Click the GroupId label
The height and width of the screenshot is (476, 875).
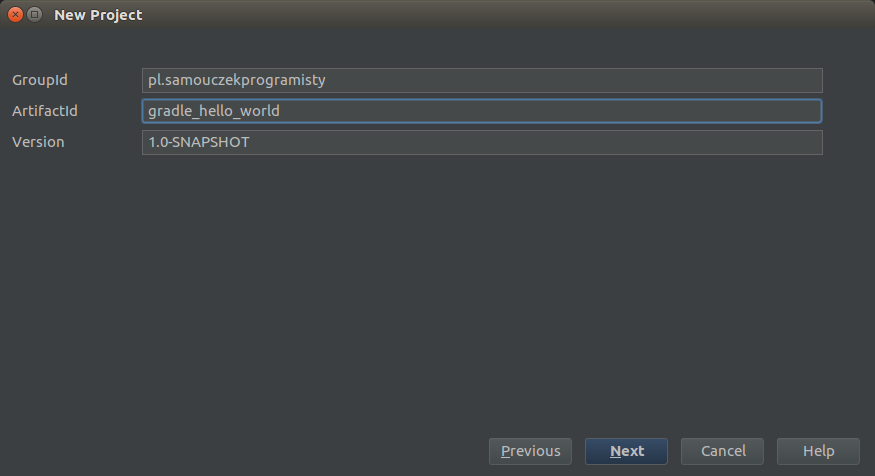(x=40, y=80)
